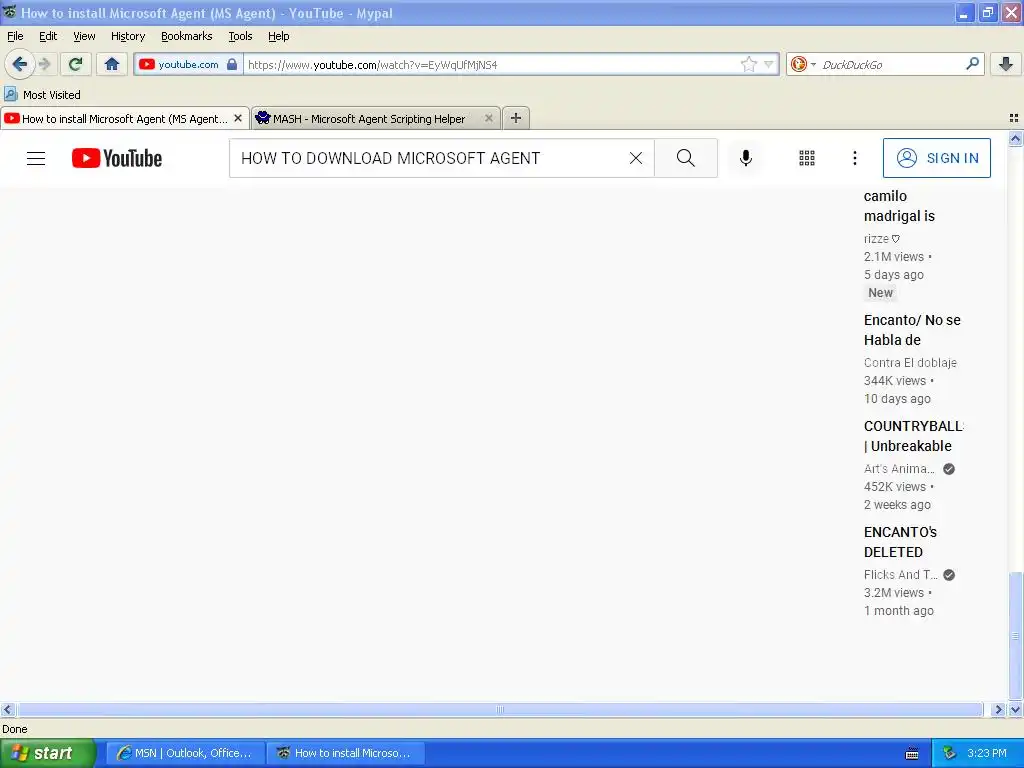Open a new tab with plus button

(x=516, y=118)
